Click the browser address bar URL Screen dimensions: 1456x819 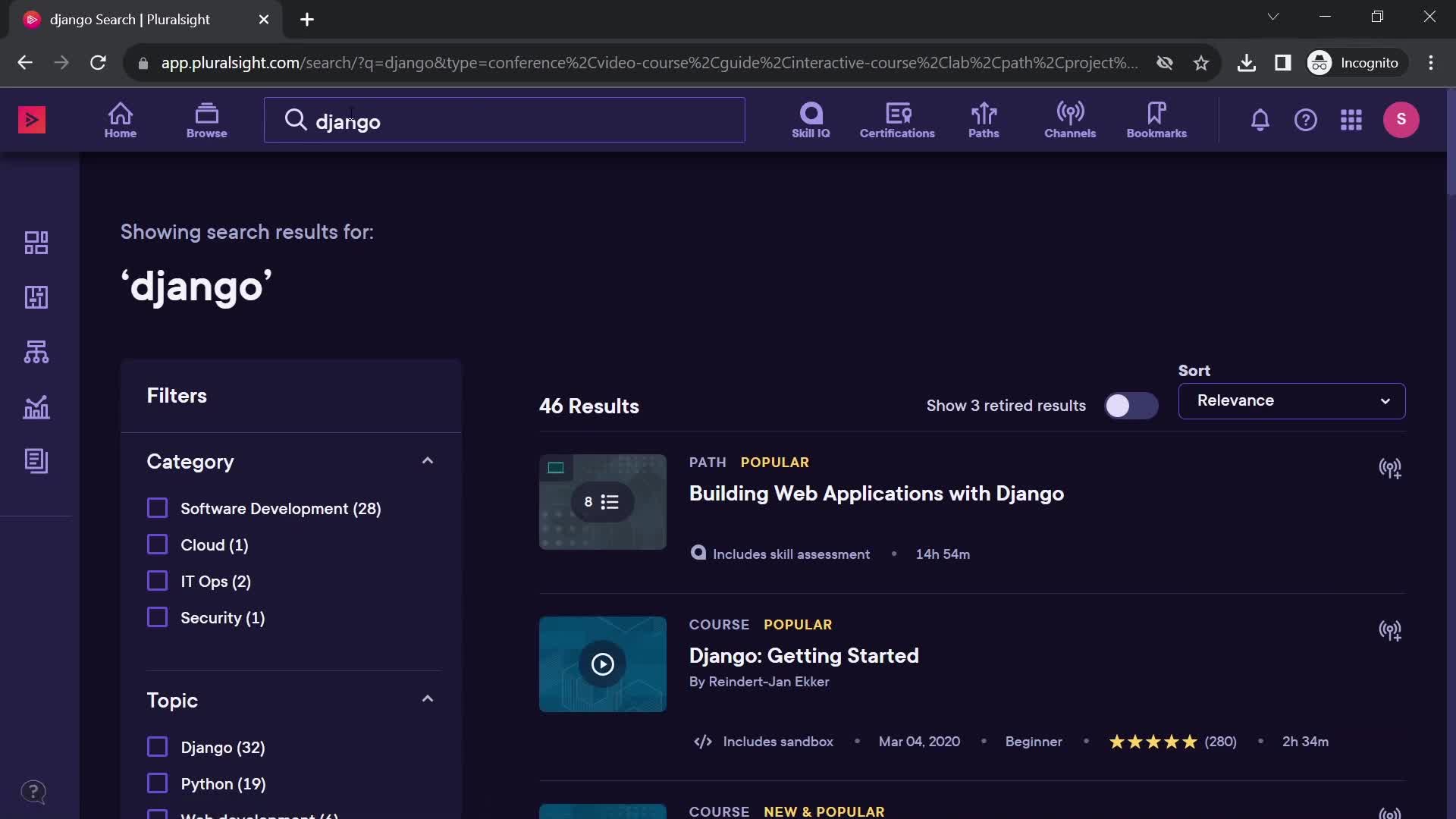tap(649, 63)
